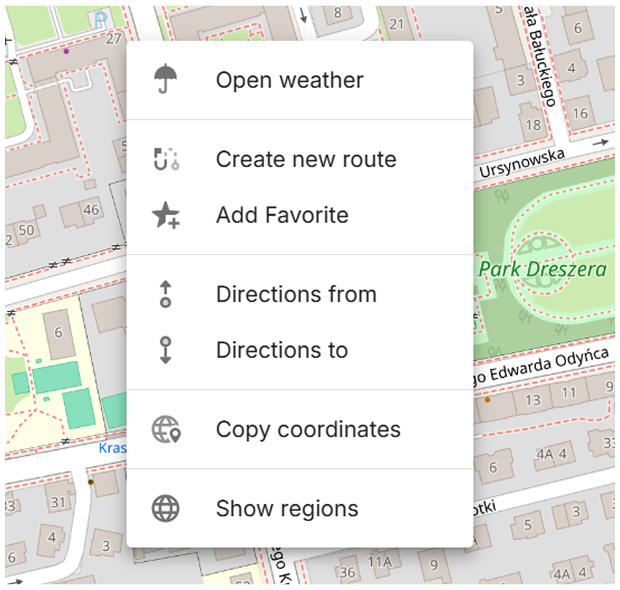Click the Directions to arrow-down icon
Image resolution: width=620 pixels, height=590 pixels.
tap(166, 350)
